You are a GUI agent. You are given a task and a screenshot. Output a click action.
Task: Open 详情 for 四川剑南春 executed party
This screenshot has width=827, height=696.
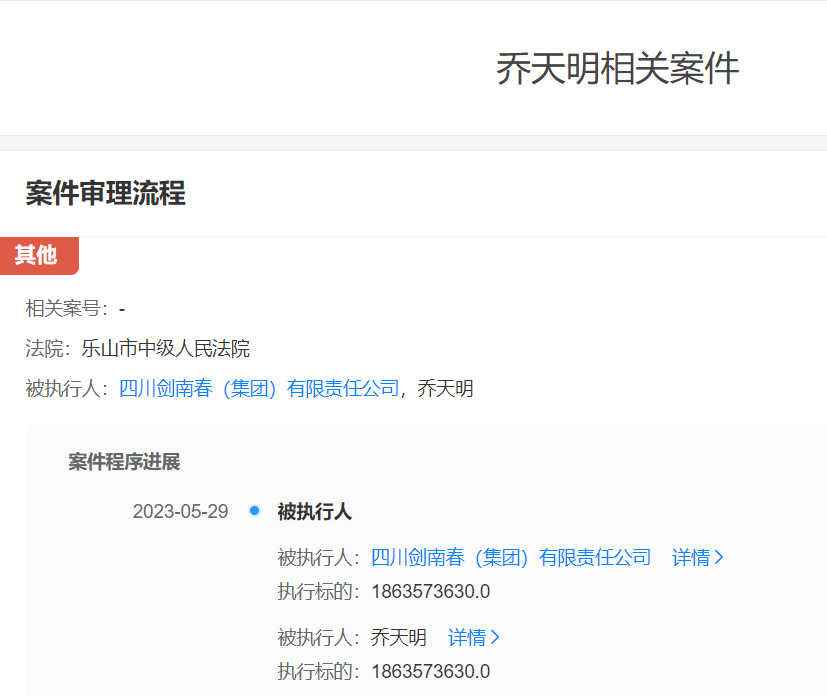pos(697,557)
